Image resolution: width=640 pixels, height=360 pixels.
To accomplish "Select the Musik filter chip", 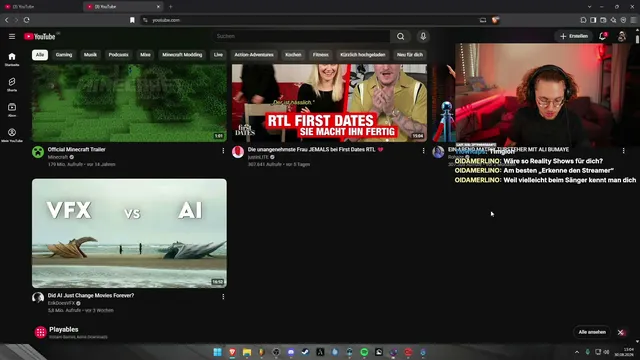I will click(x=90, y=55).
